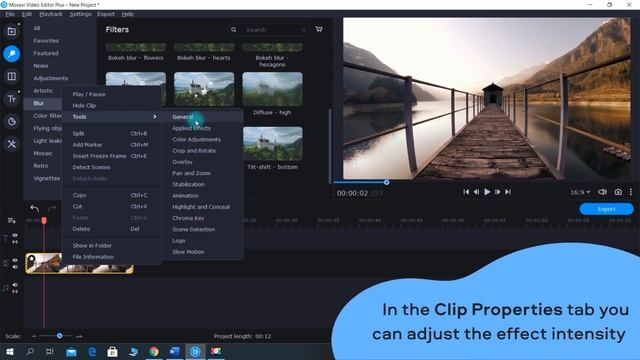Click the red timeline playhead marker
Screen dimensions: 640x360
pos(44,220)
